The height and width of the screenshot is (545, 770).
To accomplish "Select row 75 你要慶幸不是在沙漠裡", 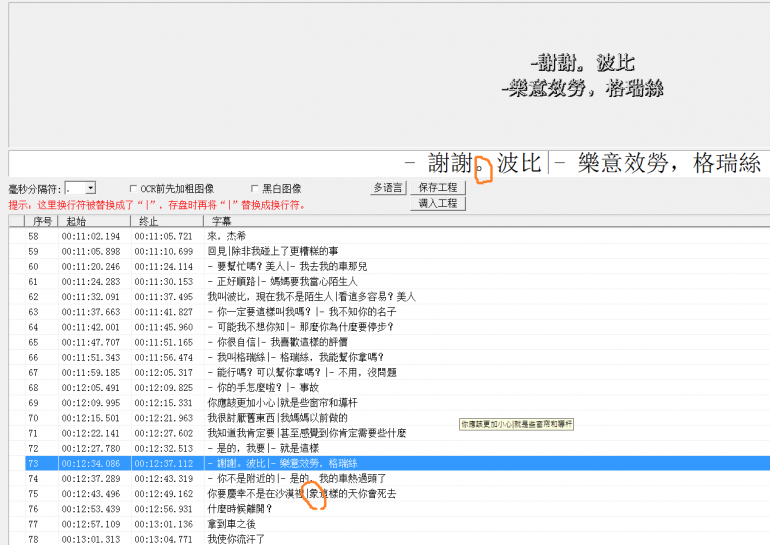I will [x=397, y=494].
